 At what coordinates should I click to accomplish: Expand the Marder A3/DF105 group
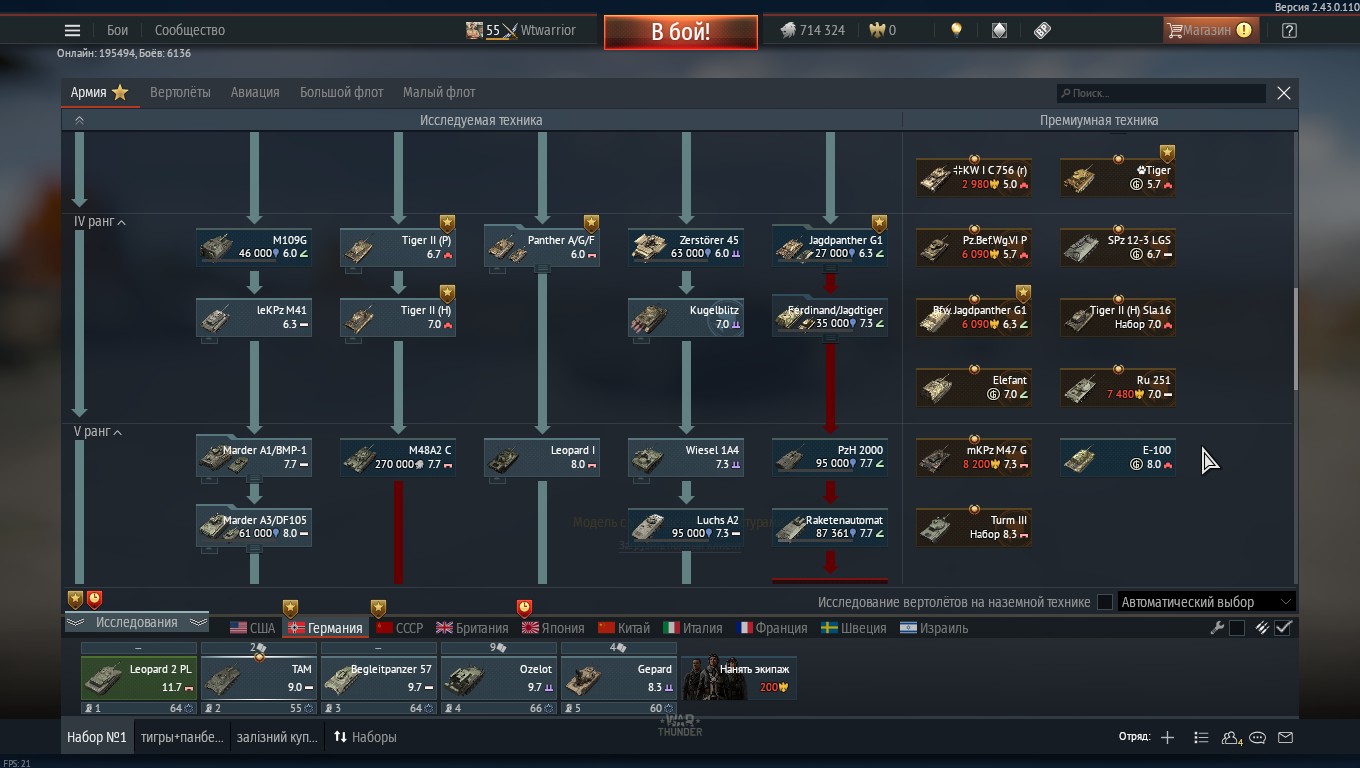click(254, 527)
